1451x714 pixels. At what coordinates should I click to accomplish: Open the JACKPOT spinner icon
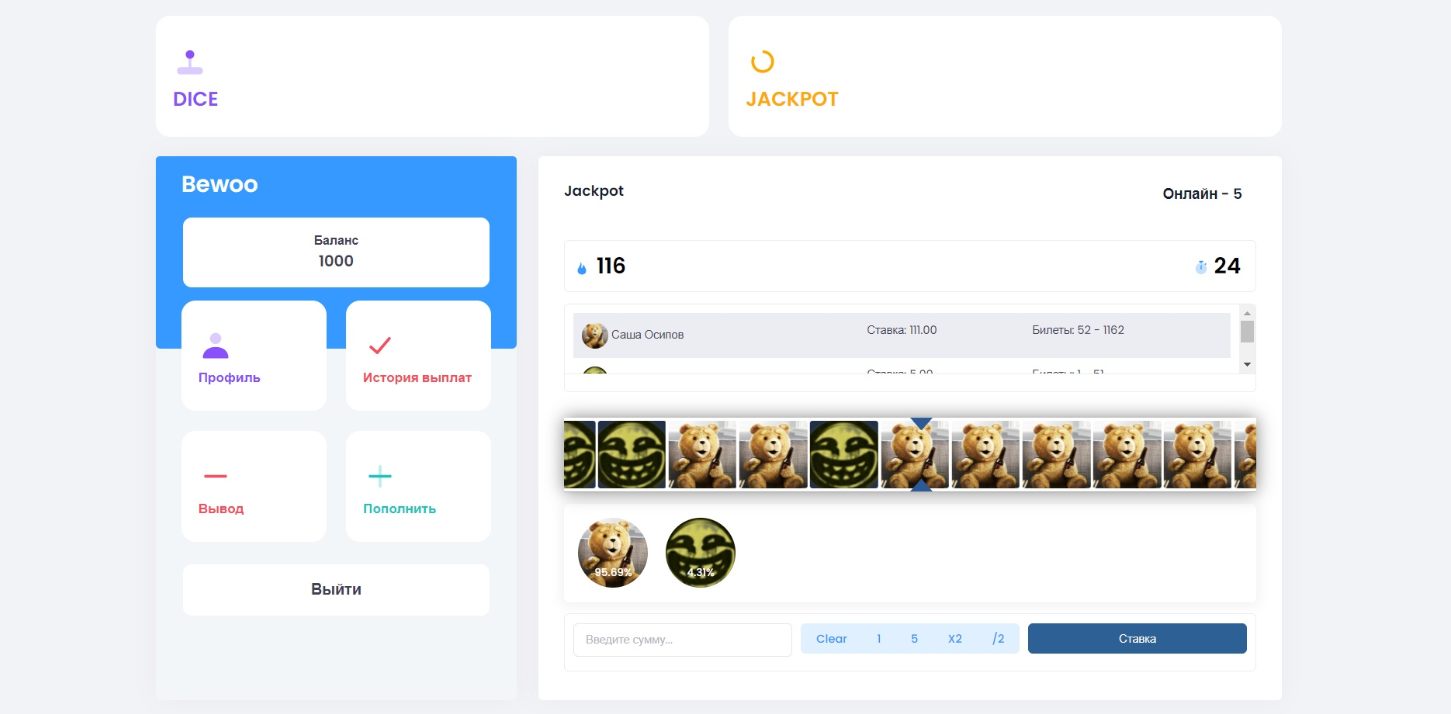[x=762, y=62]
